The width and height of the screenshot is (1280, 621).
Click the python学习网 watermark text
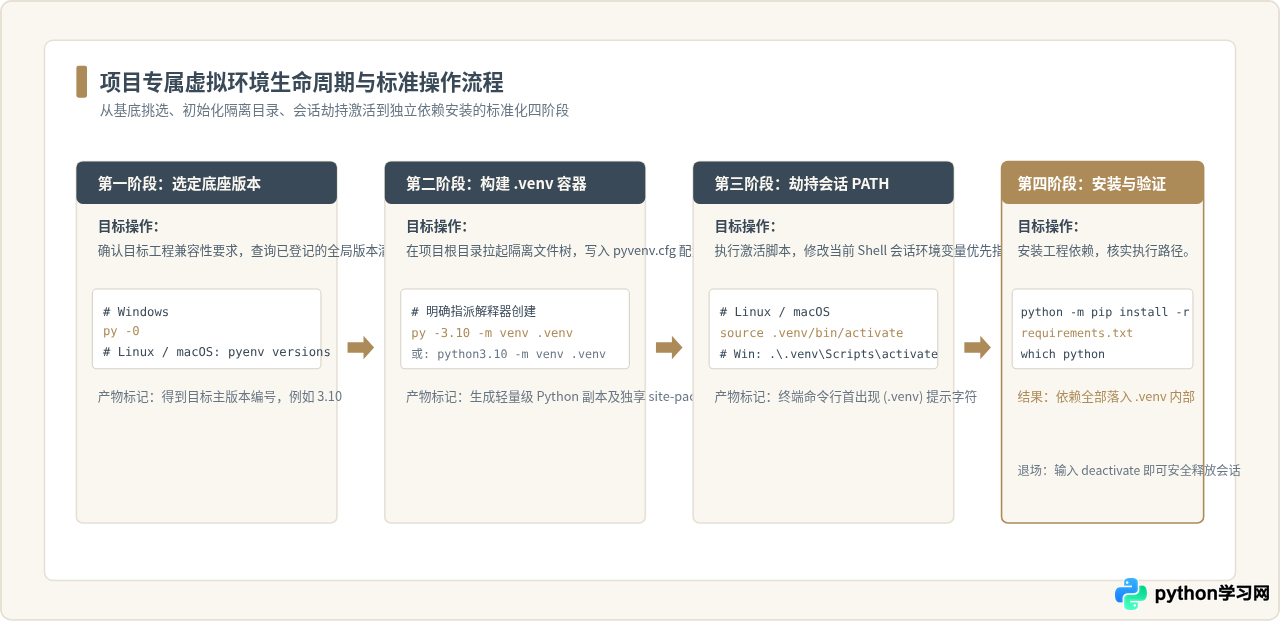pos(1212,593)
